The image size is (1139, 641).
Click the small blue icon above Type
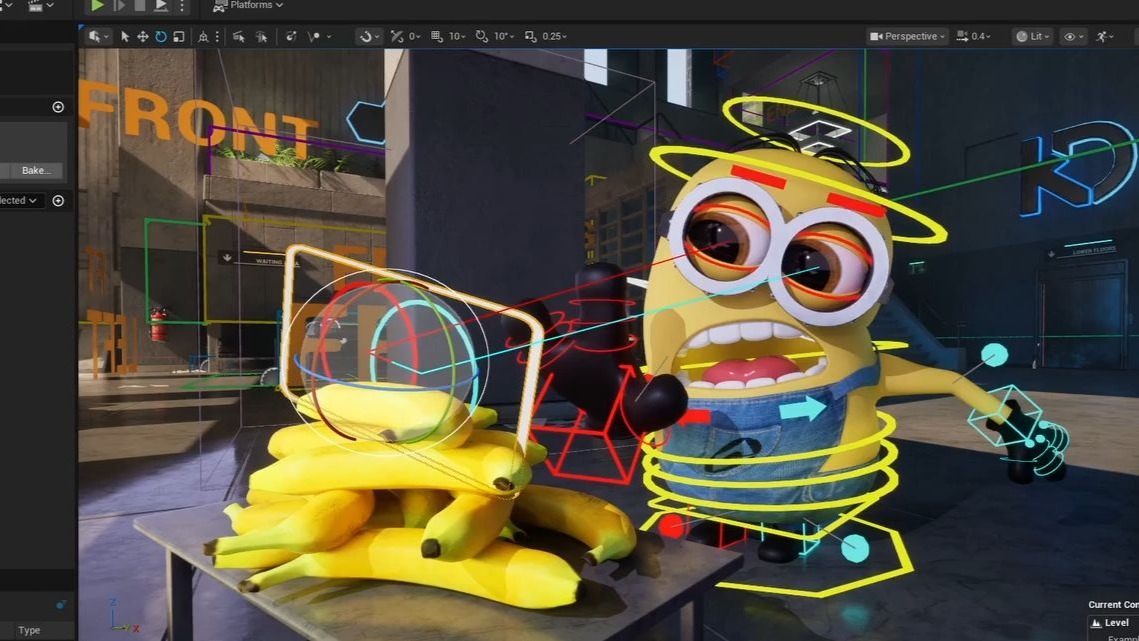pyautogui.click(x=61, y=604)
